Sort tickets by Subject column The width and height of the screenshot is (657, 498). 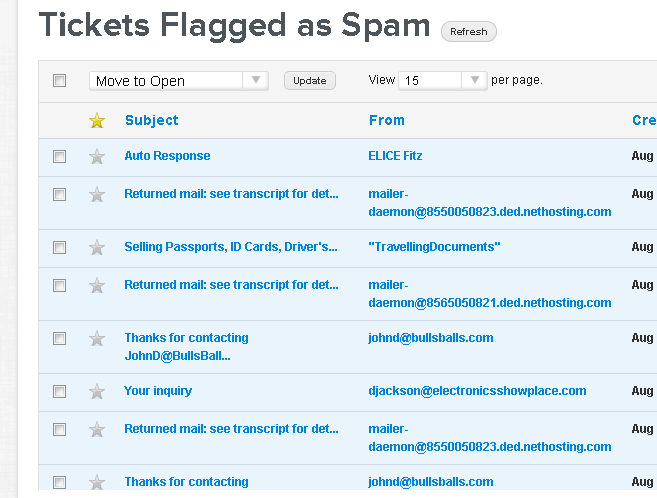(x=151, y=120)
